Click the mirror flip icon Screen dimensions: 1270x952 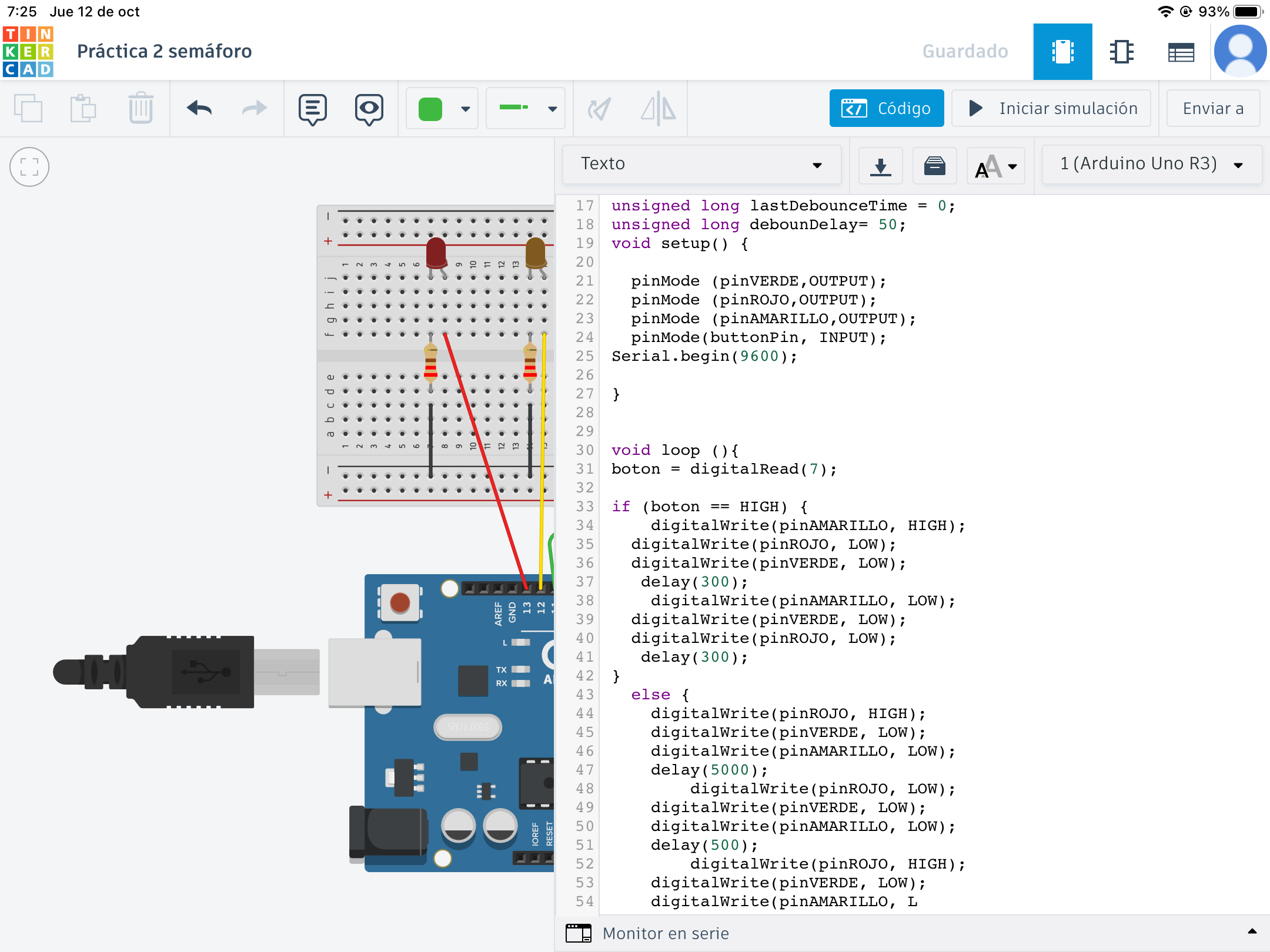click(658, 109)
